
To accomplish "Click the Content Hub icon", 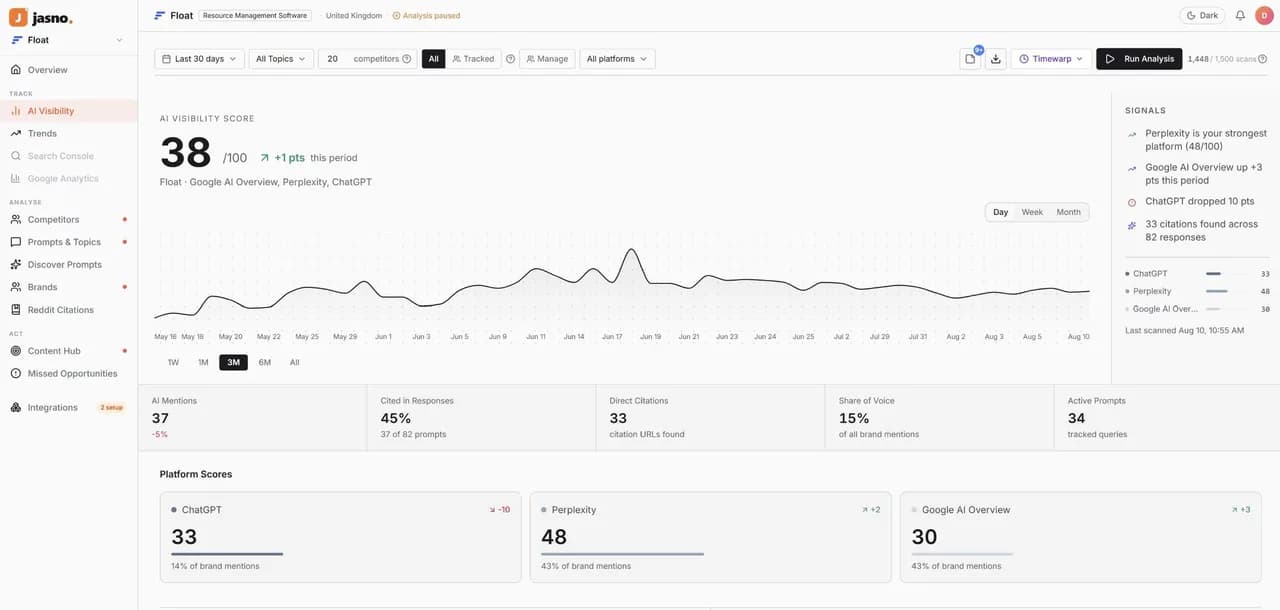I will [16, 351].
